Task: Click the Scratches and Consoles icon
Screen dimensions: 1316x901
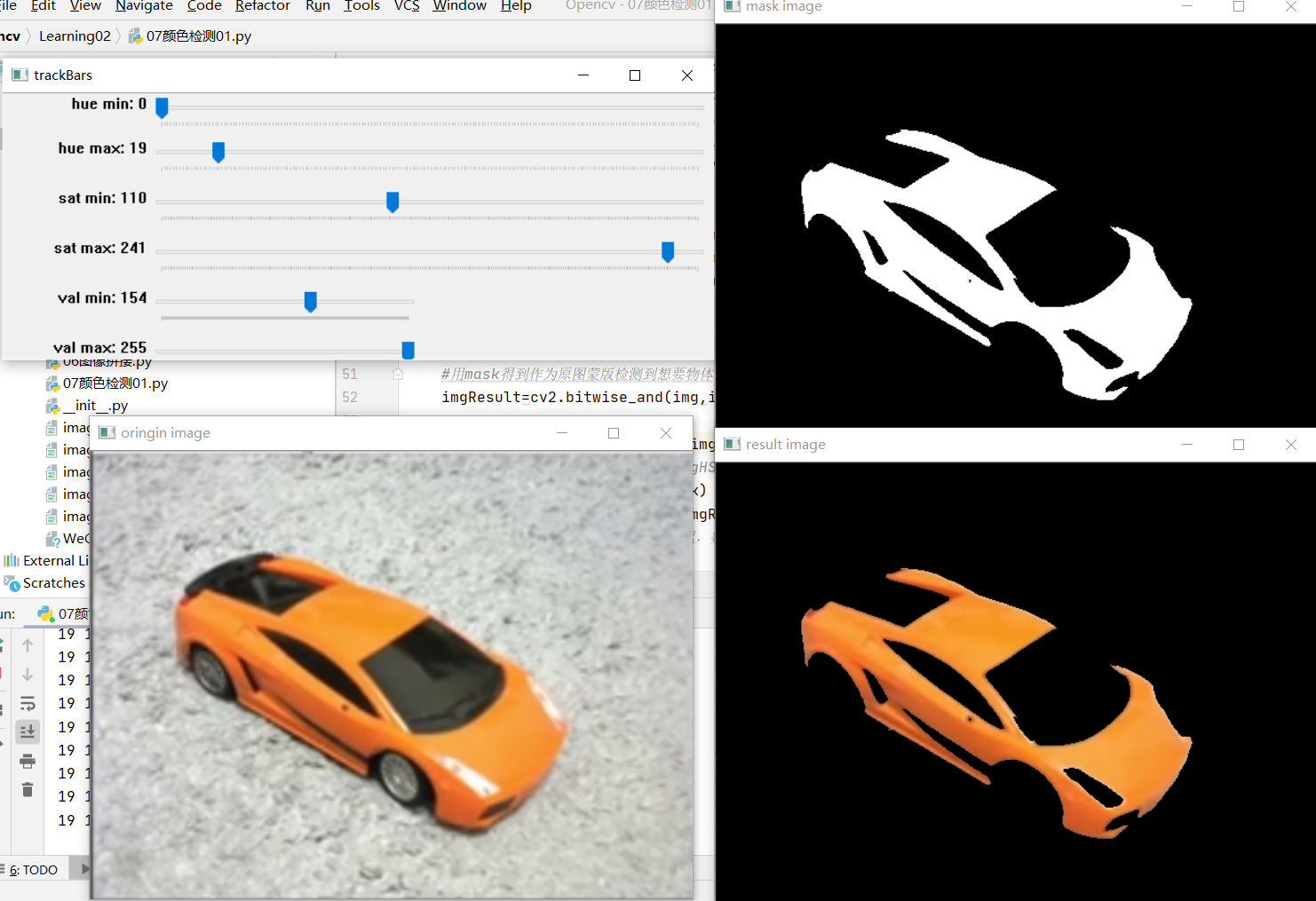Action: tap(11, 582)
